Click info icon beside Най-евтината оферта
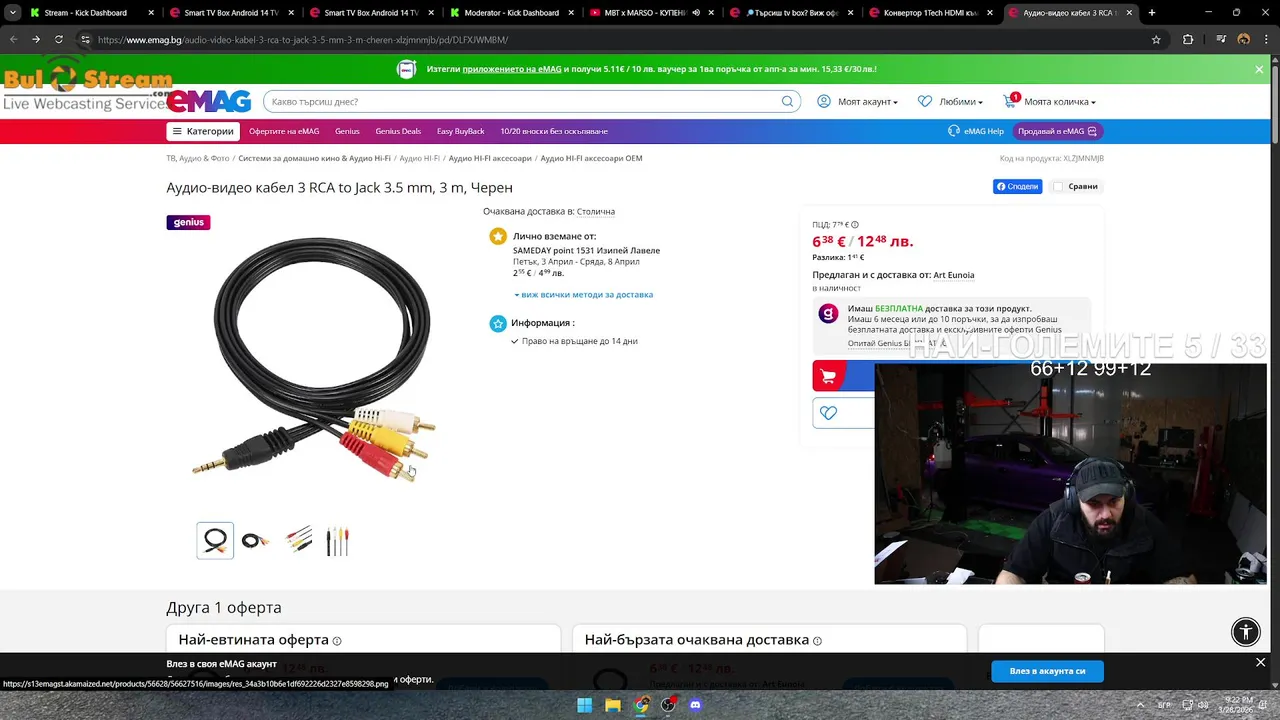The image size is (1280, 720). 337,641
